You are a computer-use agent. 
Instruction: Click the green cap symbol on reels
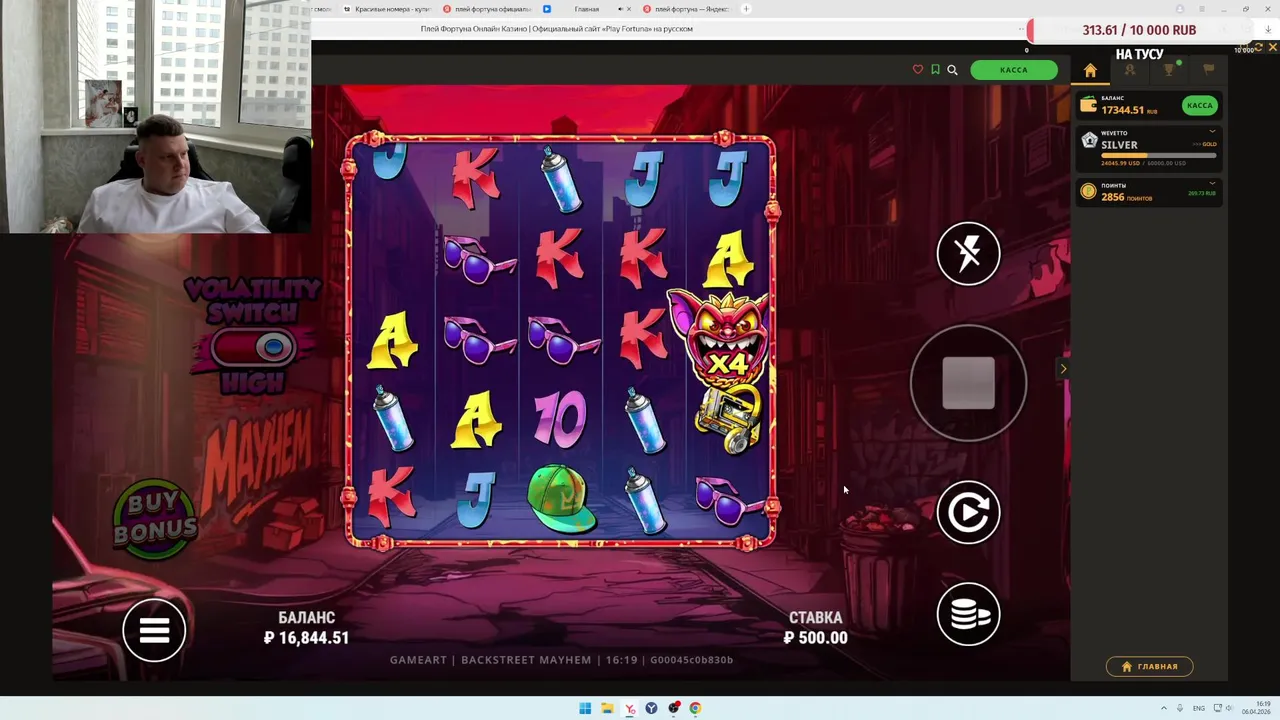(x=560, y=497)
